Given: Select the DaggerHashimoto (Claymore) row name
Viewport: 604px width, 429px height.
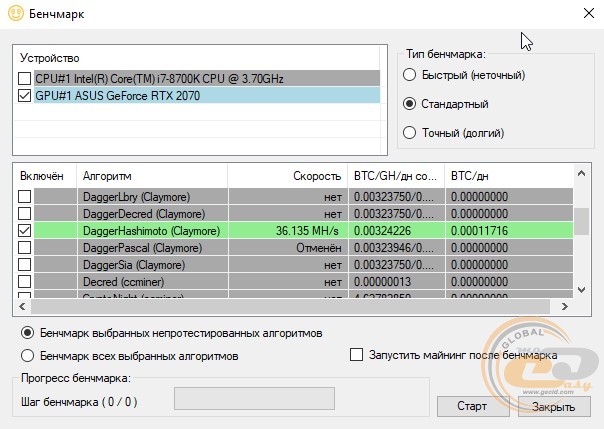Looking at the screenshot, I should click(x=151, y=231).
